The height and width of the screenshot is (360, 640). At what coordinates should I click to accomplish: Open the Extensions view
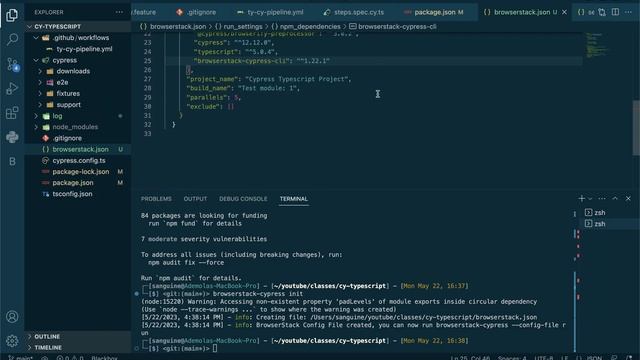tap(12, 113)
